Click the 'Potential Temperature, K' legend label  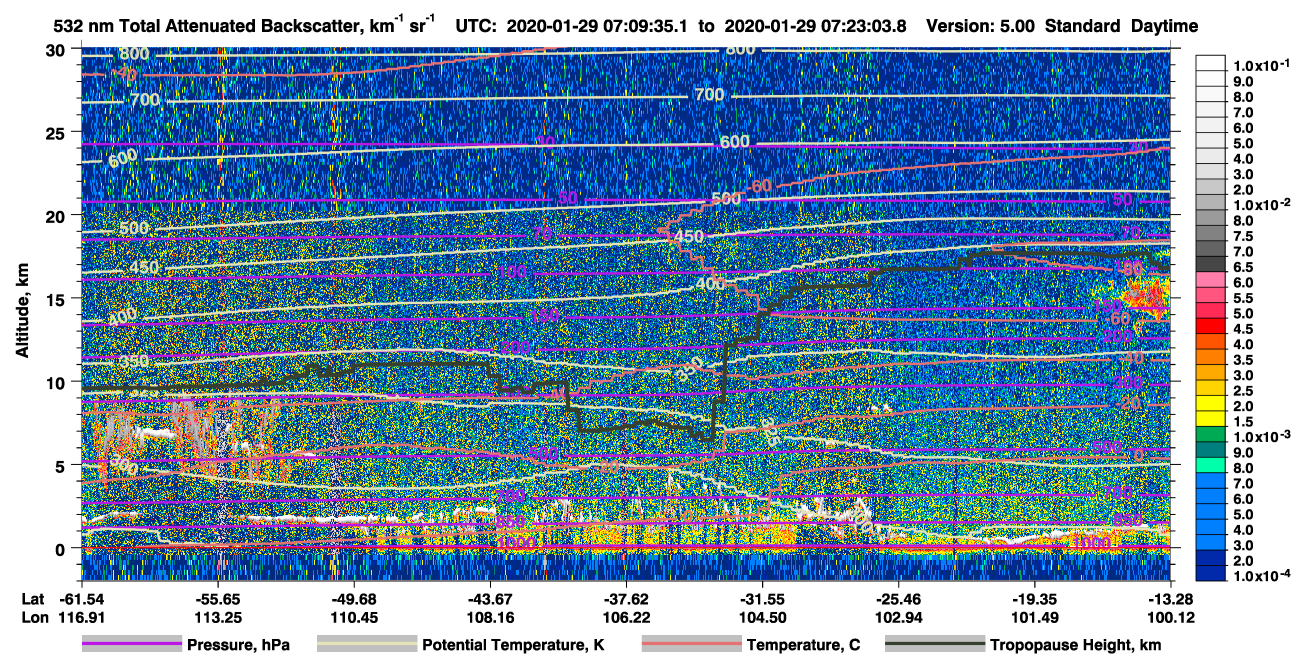click(x=513, y=646)
